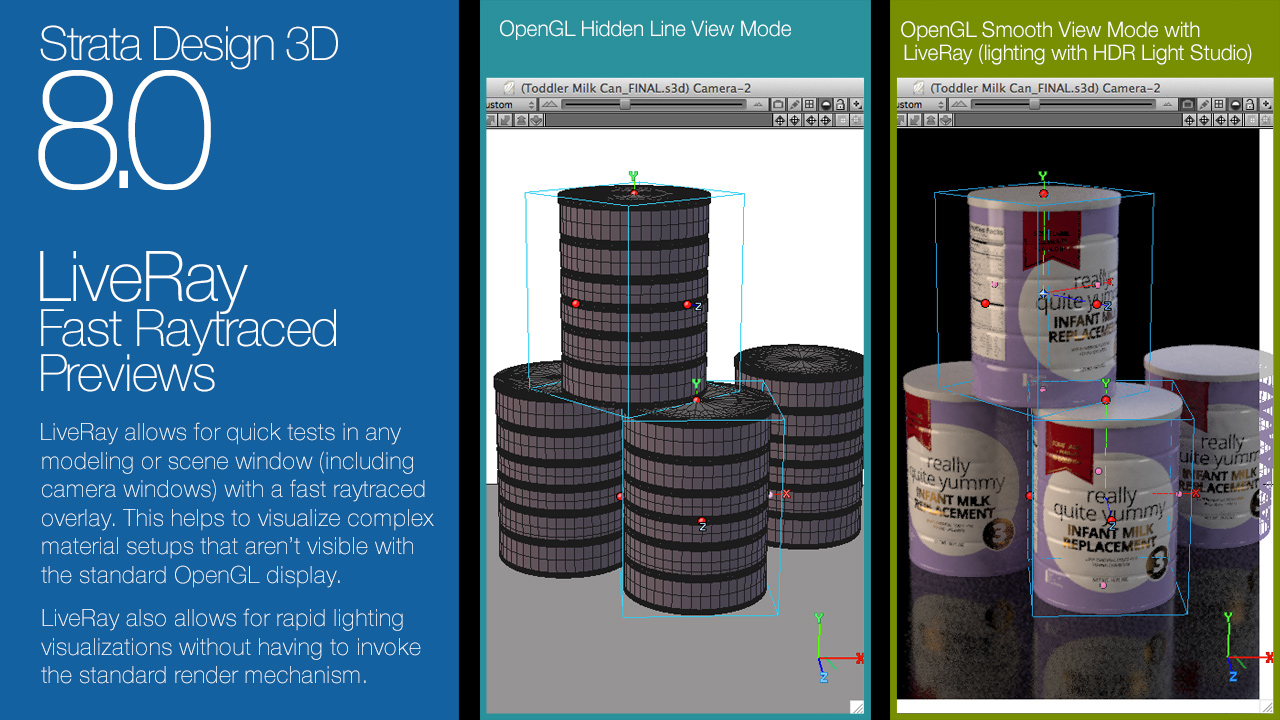Toggle the grid icon in the LiveRay window
Viewport: 1280px width, 720px height.
click(x=1219, y=105)
